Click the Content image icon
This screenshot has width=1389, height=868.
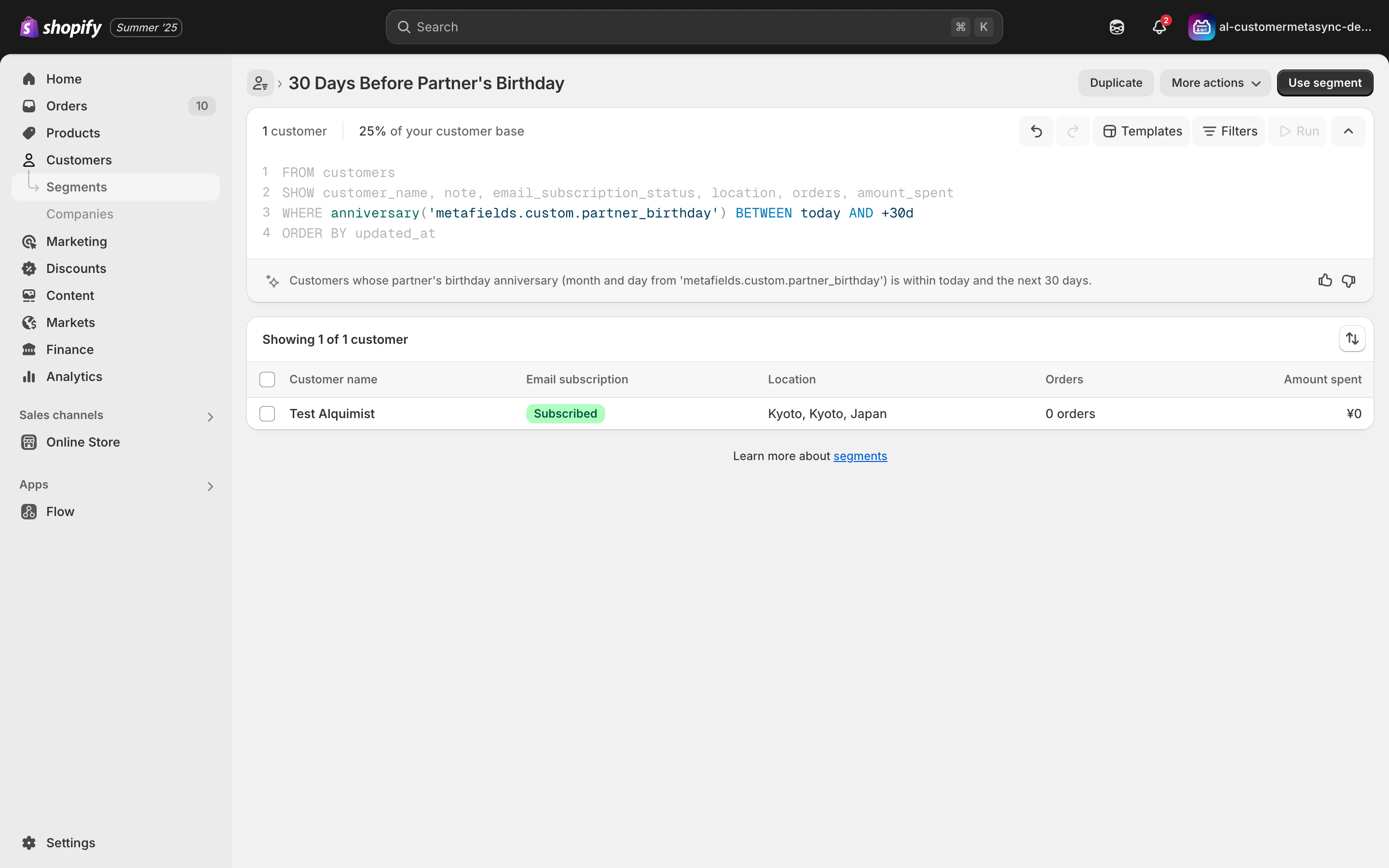coord(29,295)
